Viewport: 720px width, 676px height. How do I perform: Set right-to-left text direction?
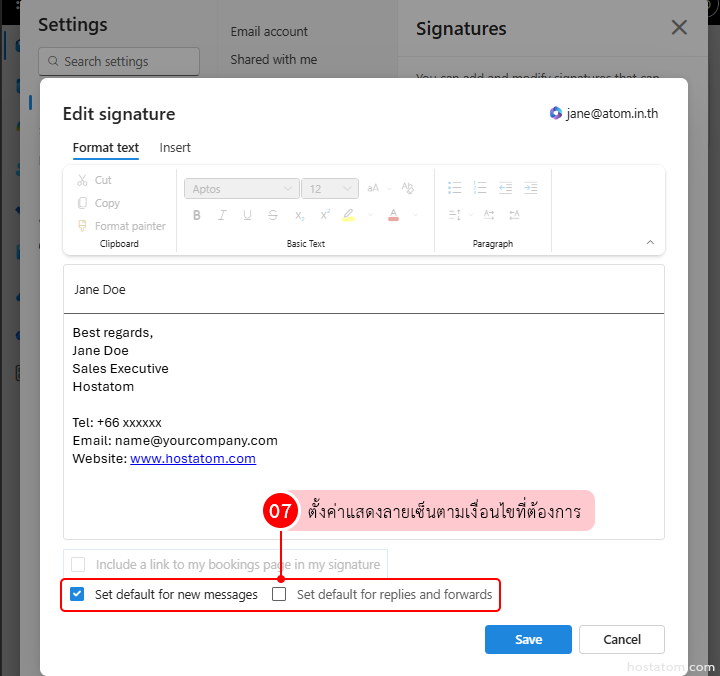(x=514, y=215)
